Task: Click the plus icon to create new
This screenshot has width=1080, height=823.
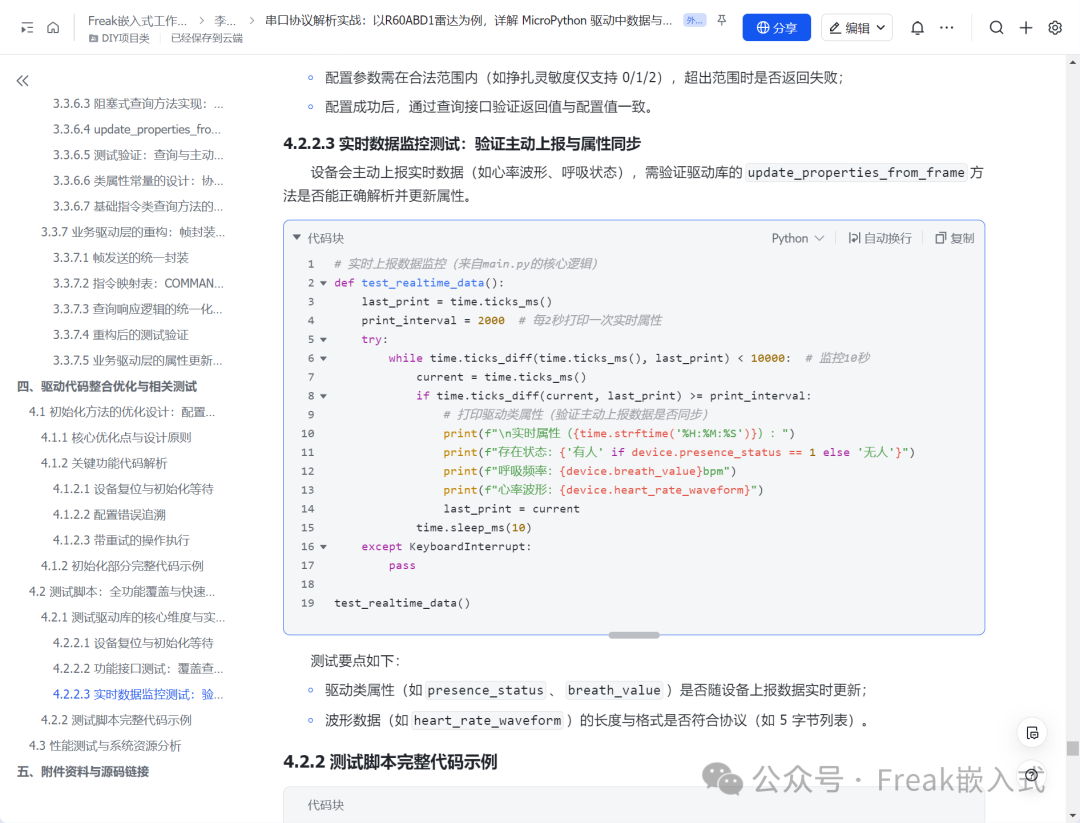Action: 1026,28
